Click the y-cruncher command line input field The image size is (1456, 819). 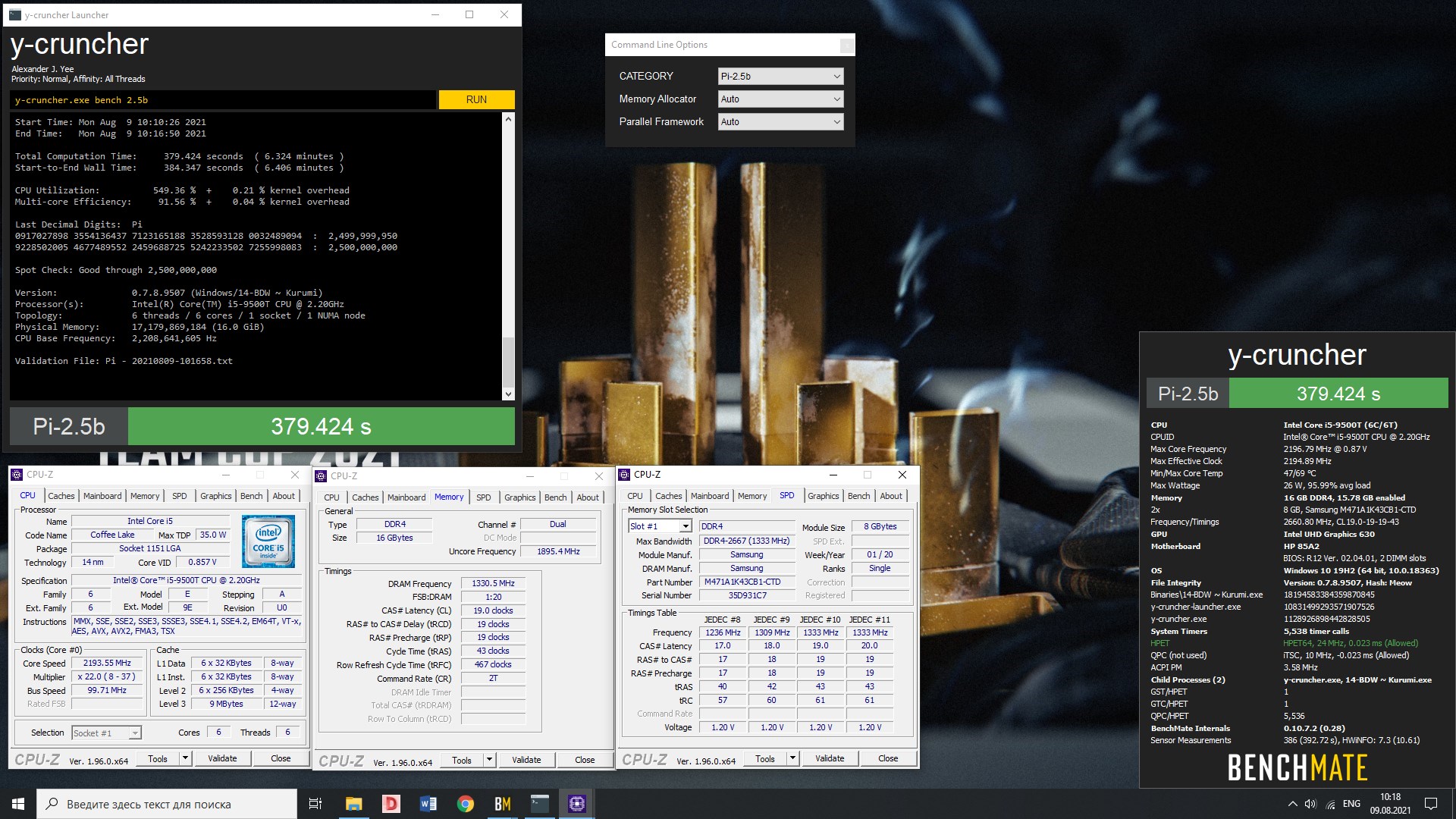pos(223,99)
